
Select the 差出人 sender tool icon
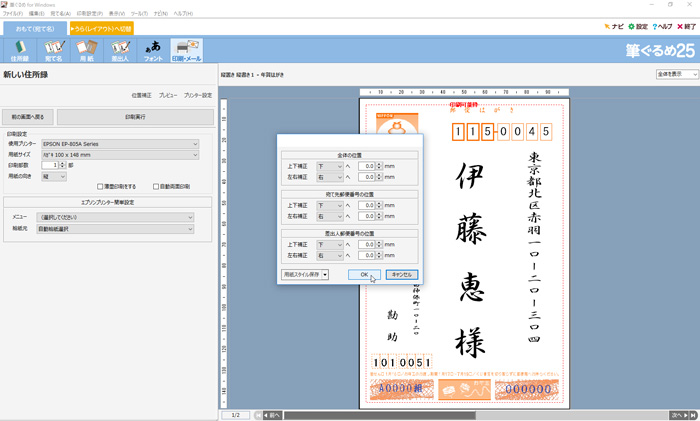click(x=120, y=50)
